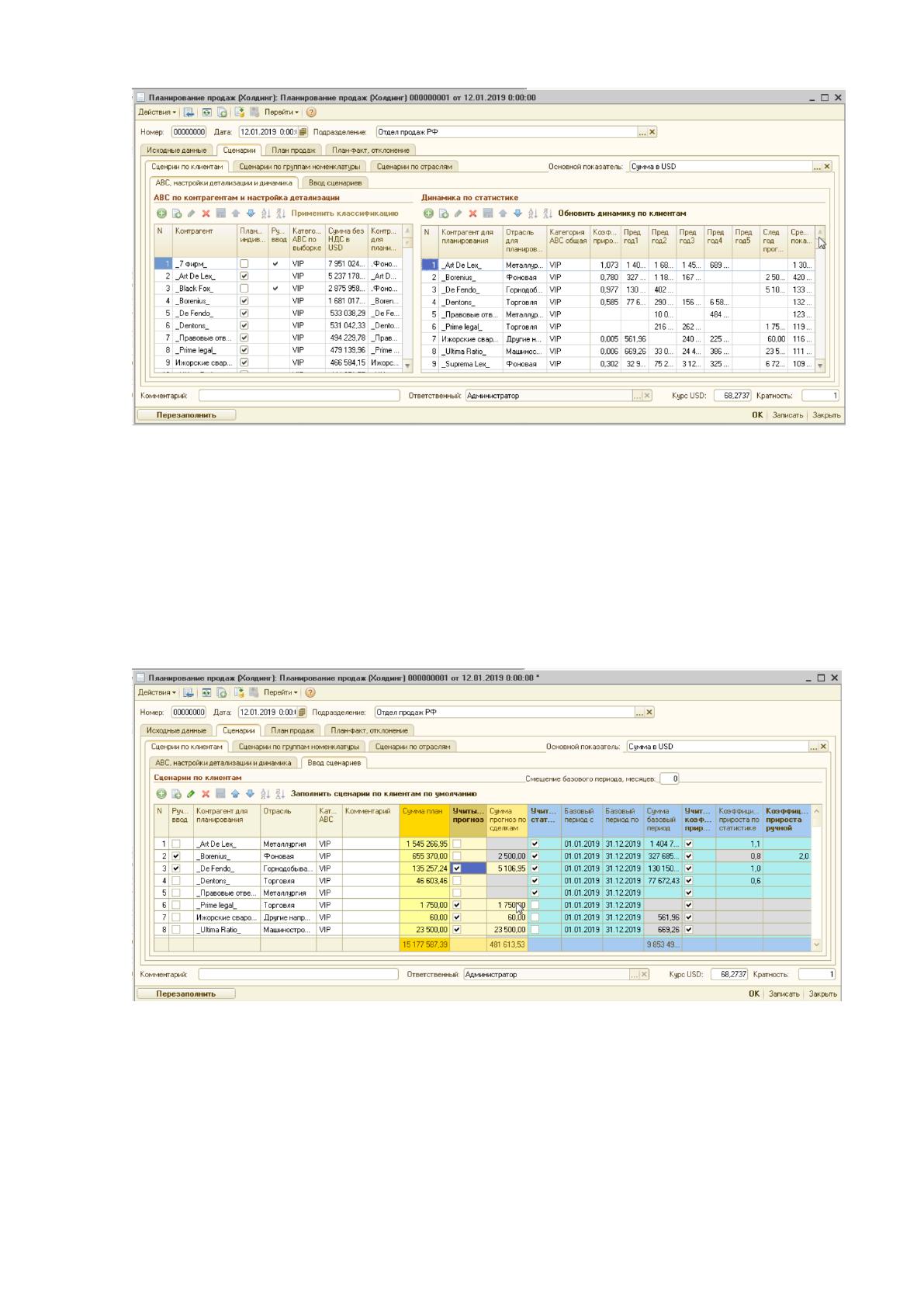Screen dimensions: 924x1307
Task: Open Ввод сценариев tab in window without asterisk
Action: (335, 183)
